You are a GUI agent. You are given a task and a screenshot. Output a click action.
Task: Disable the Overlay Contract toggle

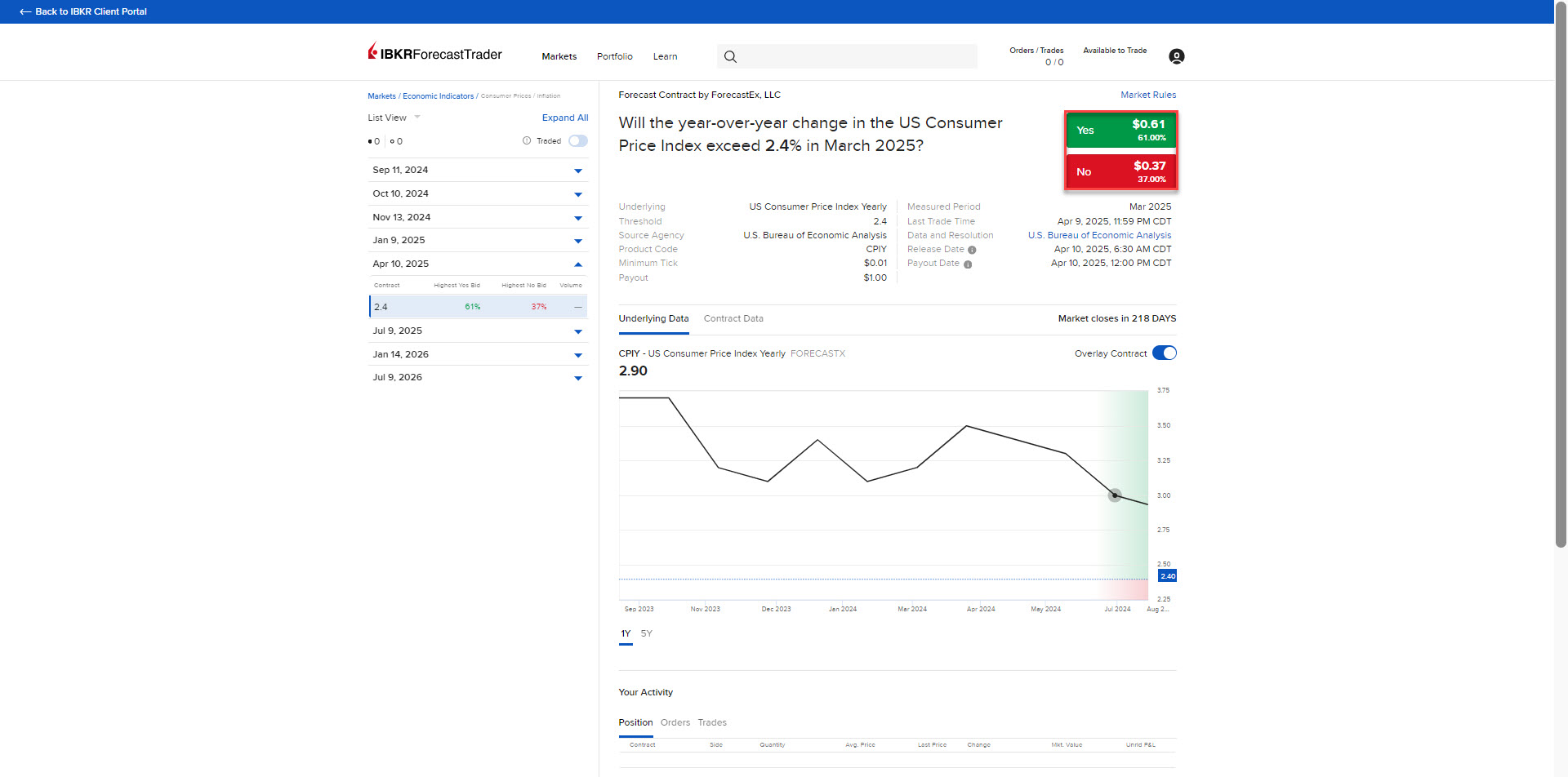(x=1165, y=353)
